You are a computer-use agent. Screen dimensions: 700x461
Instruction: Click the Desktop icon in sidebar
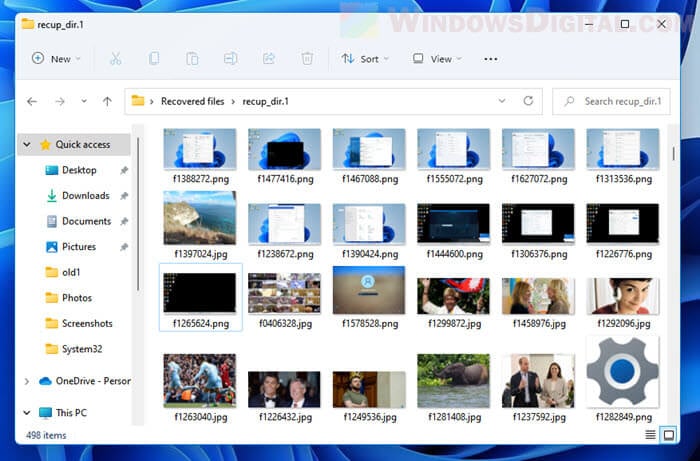52,170
